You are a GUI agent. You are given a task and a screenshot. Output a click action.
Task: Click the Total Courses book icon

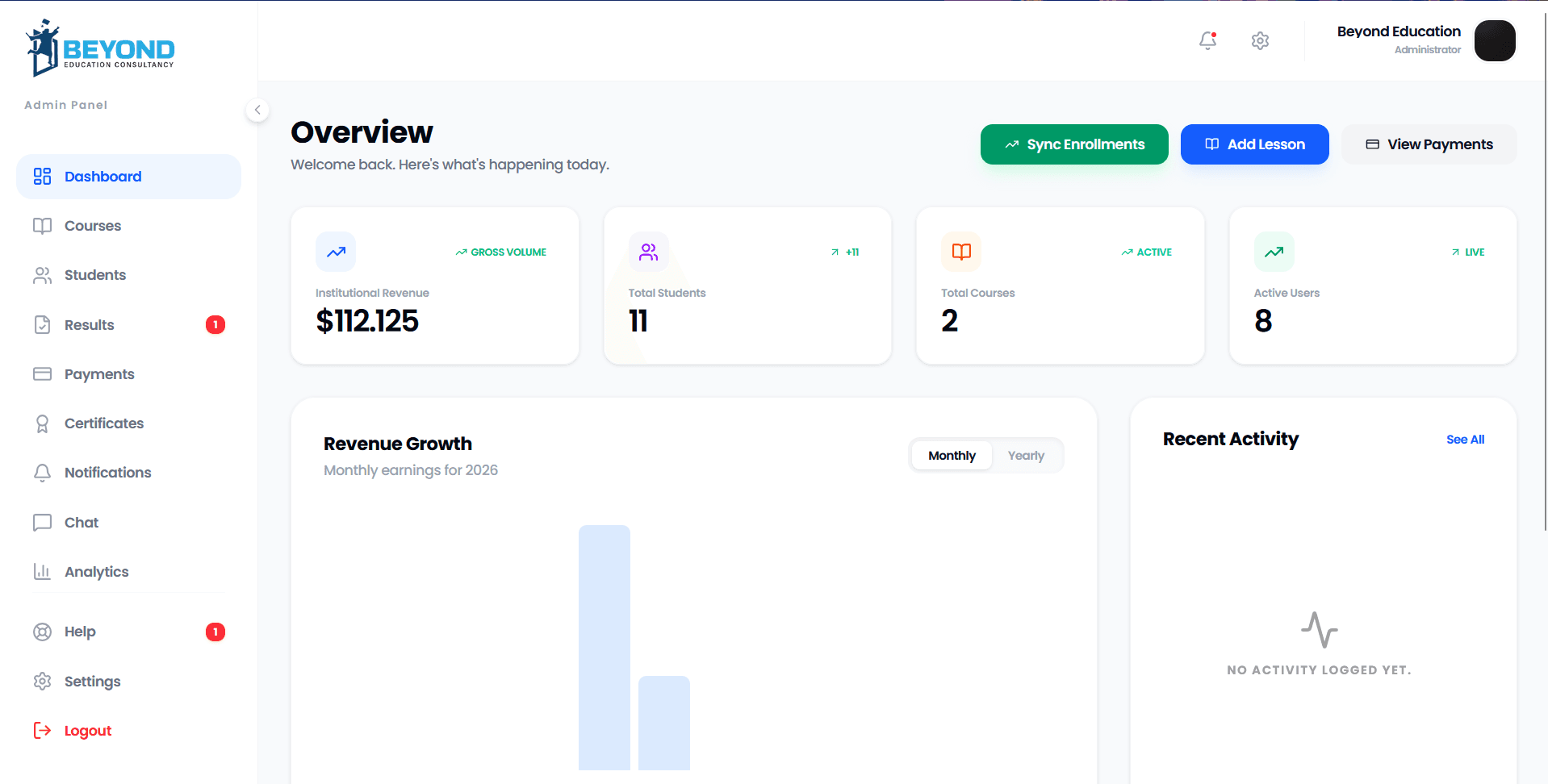click(961, 252)
